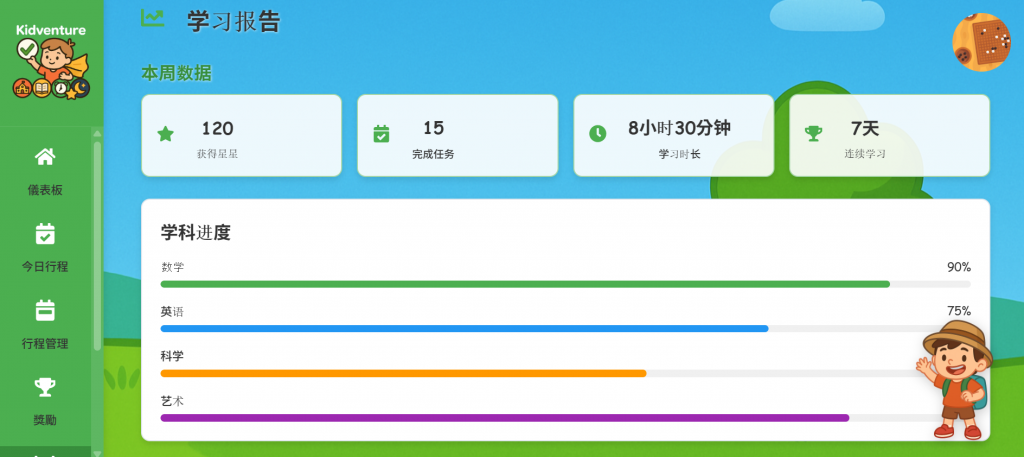Click the calendar icon in the 完成任务 card
This screenshot has height=457, width=1024.
[x=381, y=134]
